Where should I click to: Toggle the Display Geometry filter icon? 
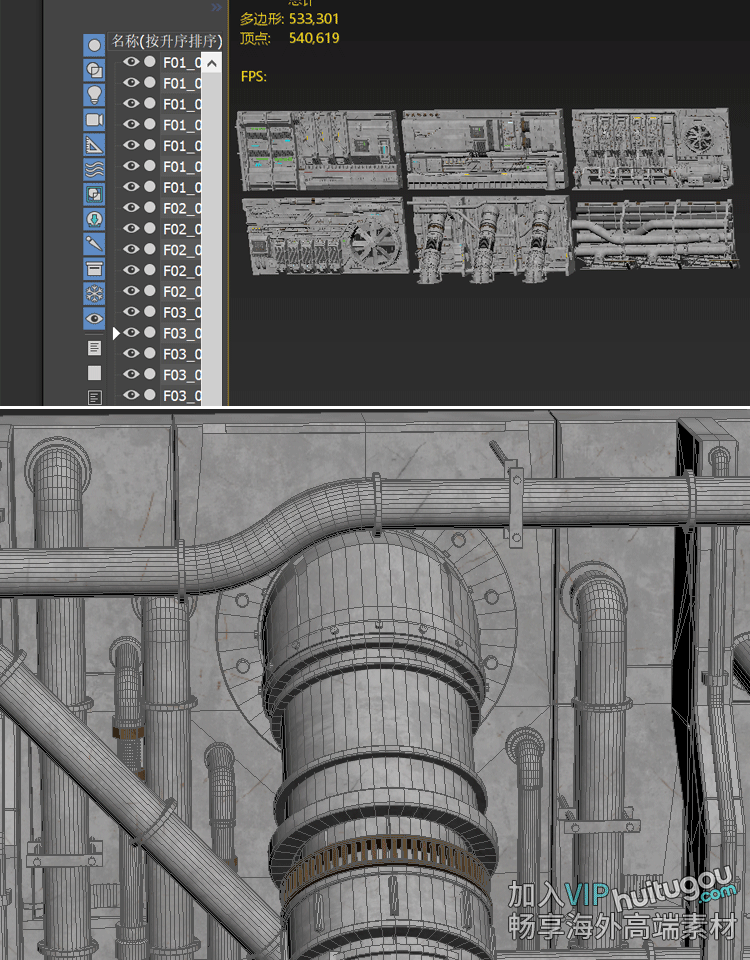[94, 46]
